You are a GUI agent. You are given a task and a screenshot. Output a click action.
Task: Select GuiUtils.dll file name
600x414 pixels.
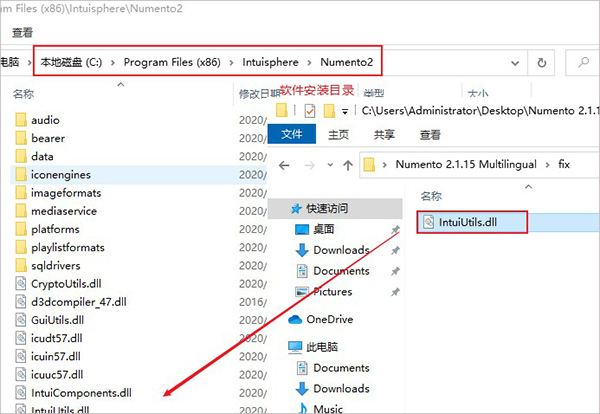57,320
